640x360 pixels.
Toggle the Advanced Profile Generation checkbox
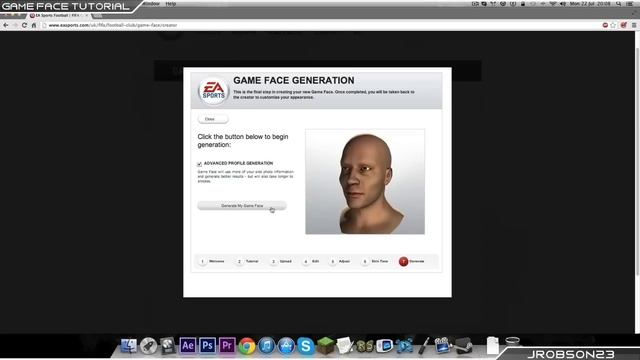[x=199, y=164]
